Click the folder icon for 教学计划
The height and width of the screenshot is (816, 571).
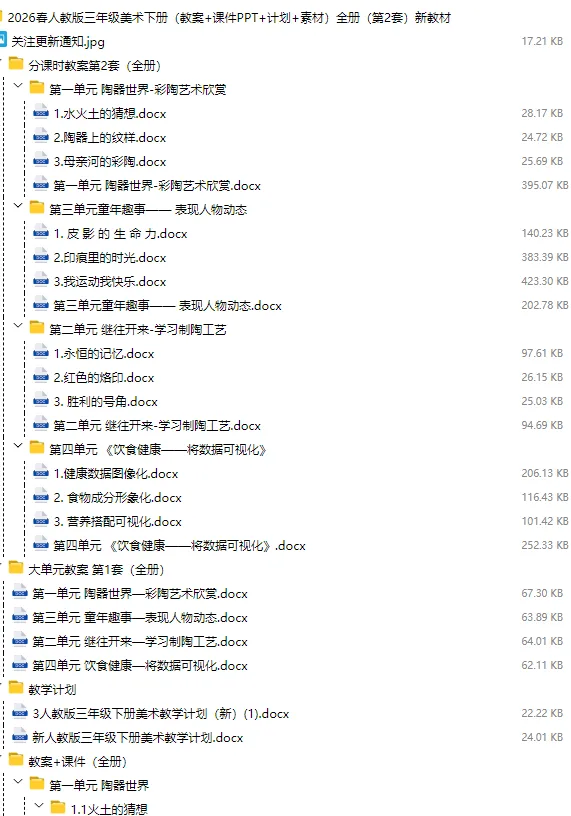16,688
